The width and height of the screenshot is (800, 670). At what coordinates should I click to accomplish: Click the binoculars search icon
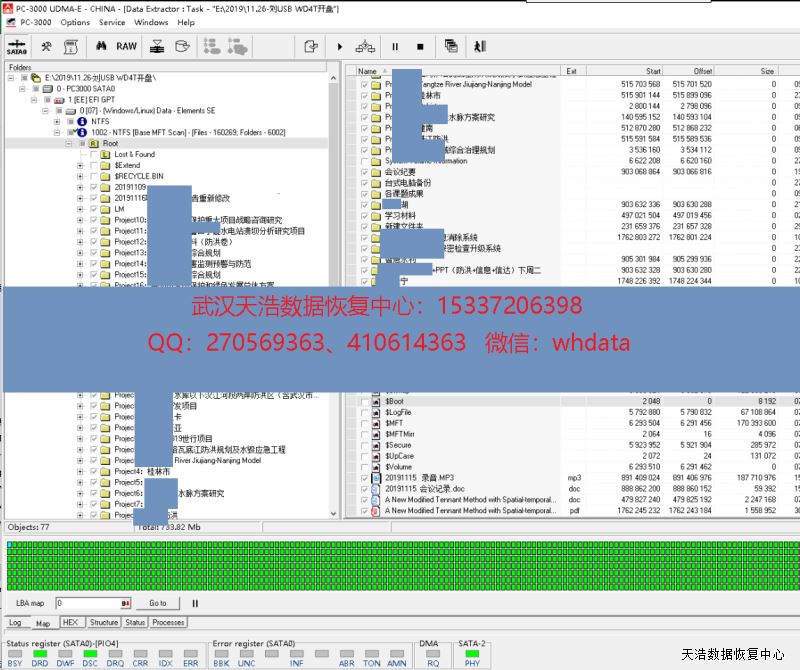(x=101, y=46)
